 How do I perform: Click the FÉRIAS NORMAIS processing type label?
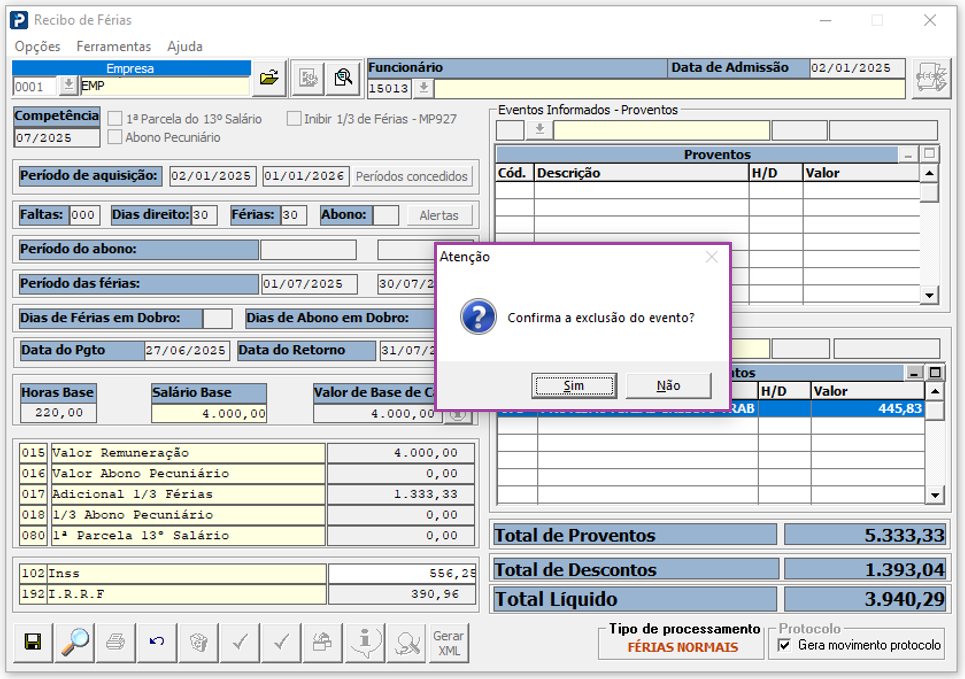683,647
